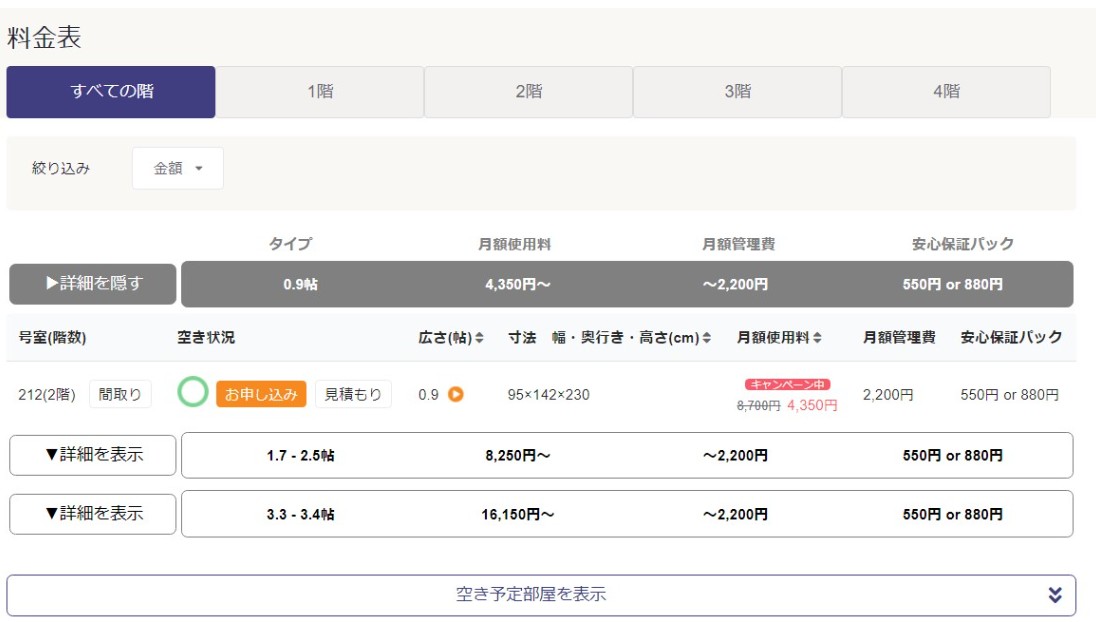Screen dimensions: 1096x622
Task: Click the 号室(階数) column header
Action: point(52,338)
